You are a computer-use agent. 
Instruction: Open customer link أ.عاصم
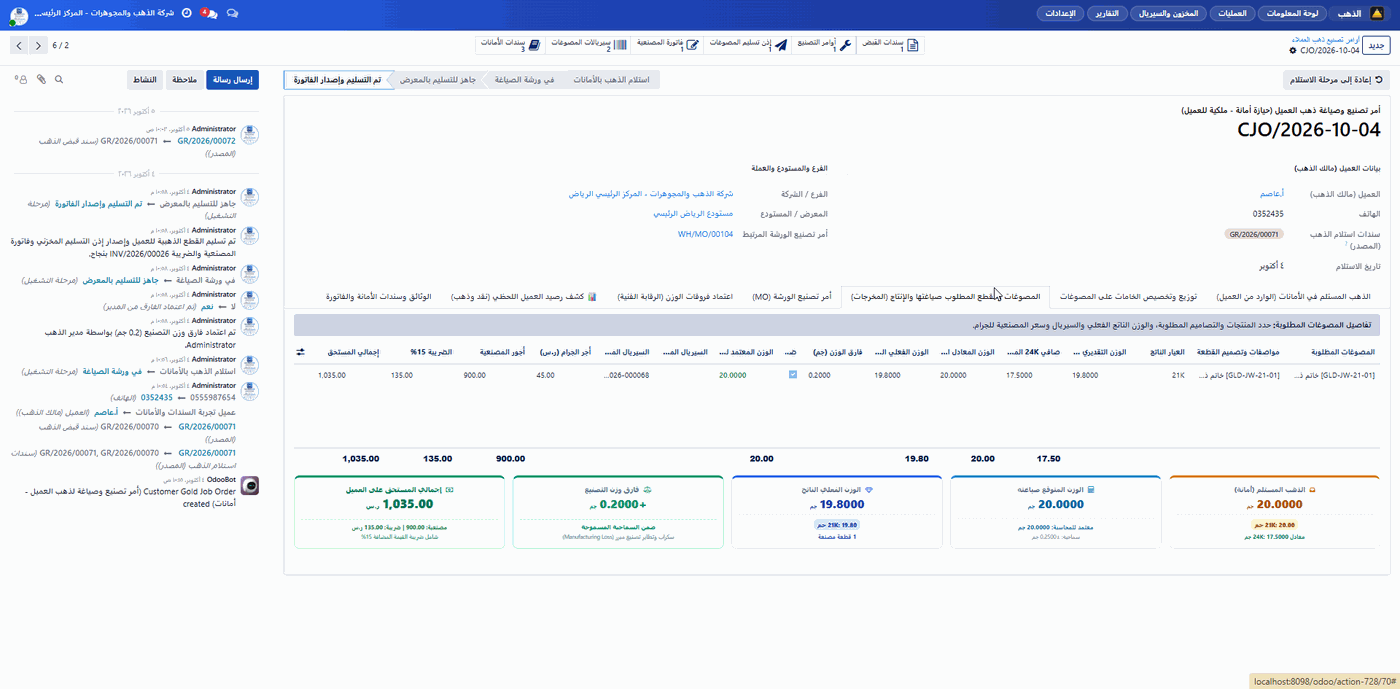click(1272, 194)
